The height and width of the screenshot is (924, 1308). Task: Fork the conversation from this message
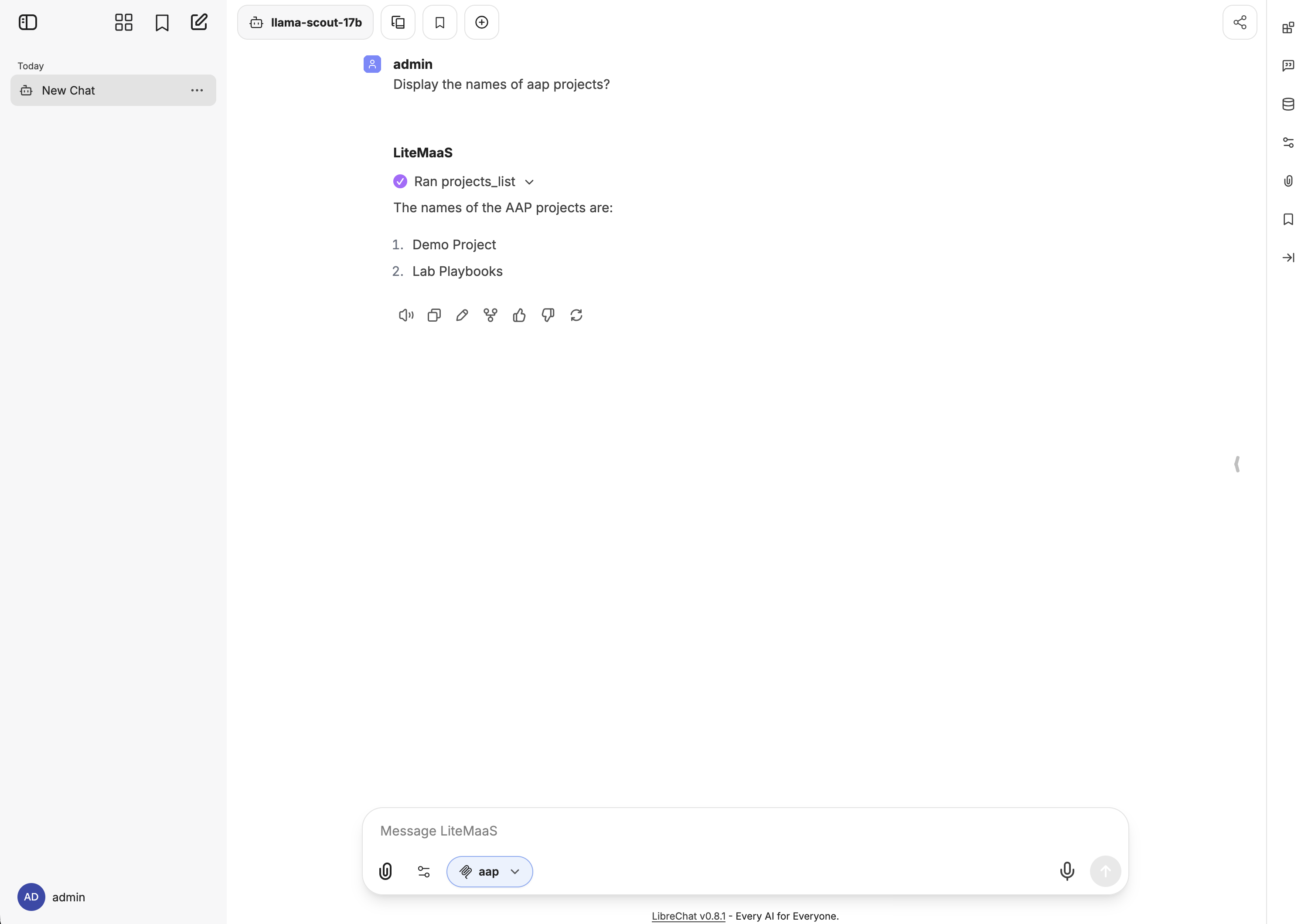(490, 315)
